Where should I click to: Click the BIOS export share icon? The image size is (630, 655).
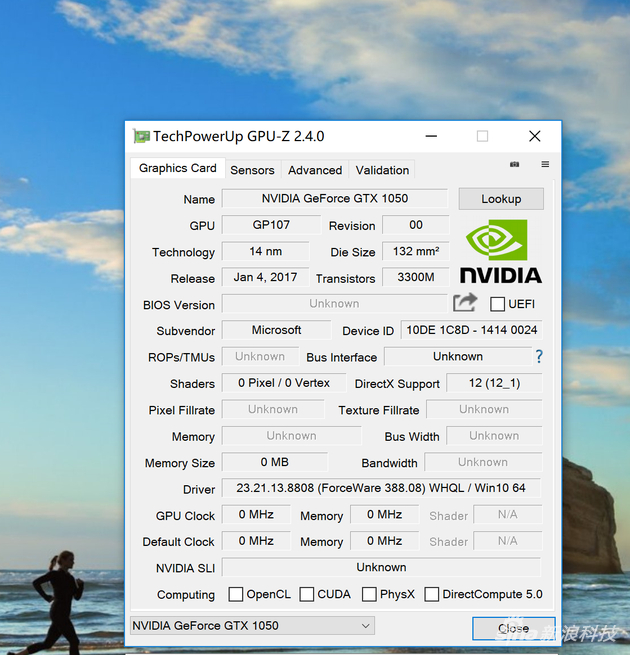click(465, 302)
